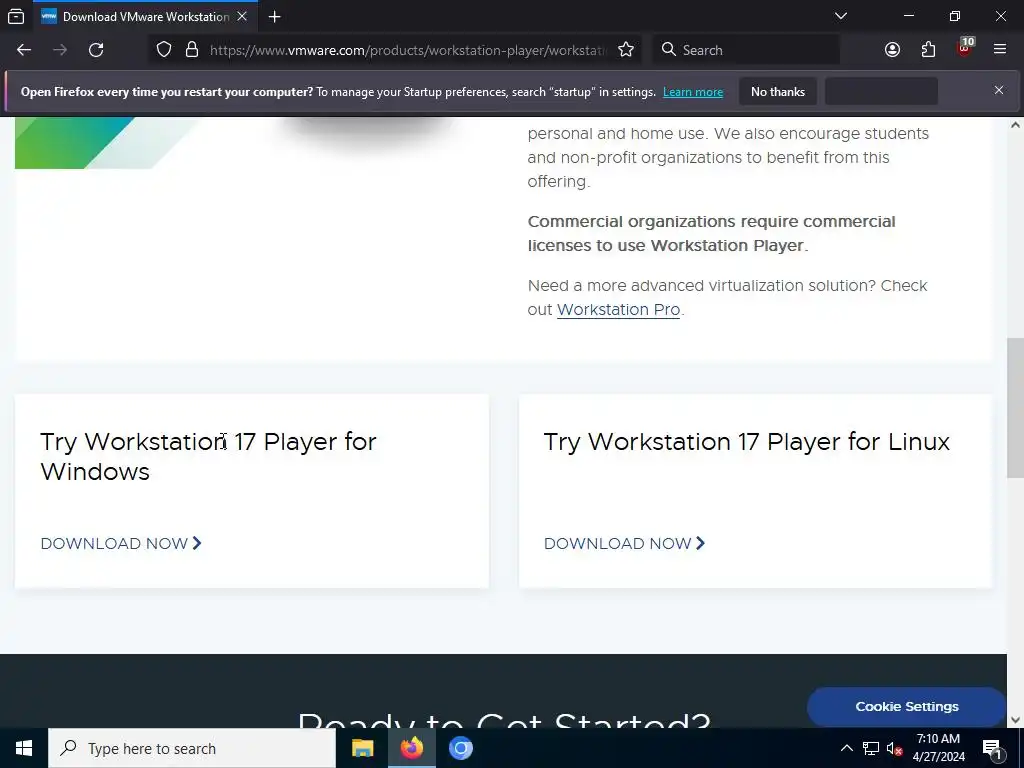
Task: Open the Firefox hamburger menu
Action: tap(1000, 50)
